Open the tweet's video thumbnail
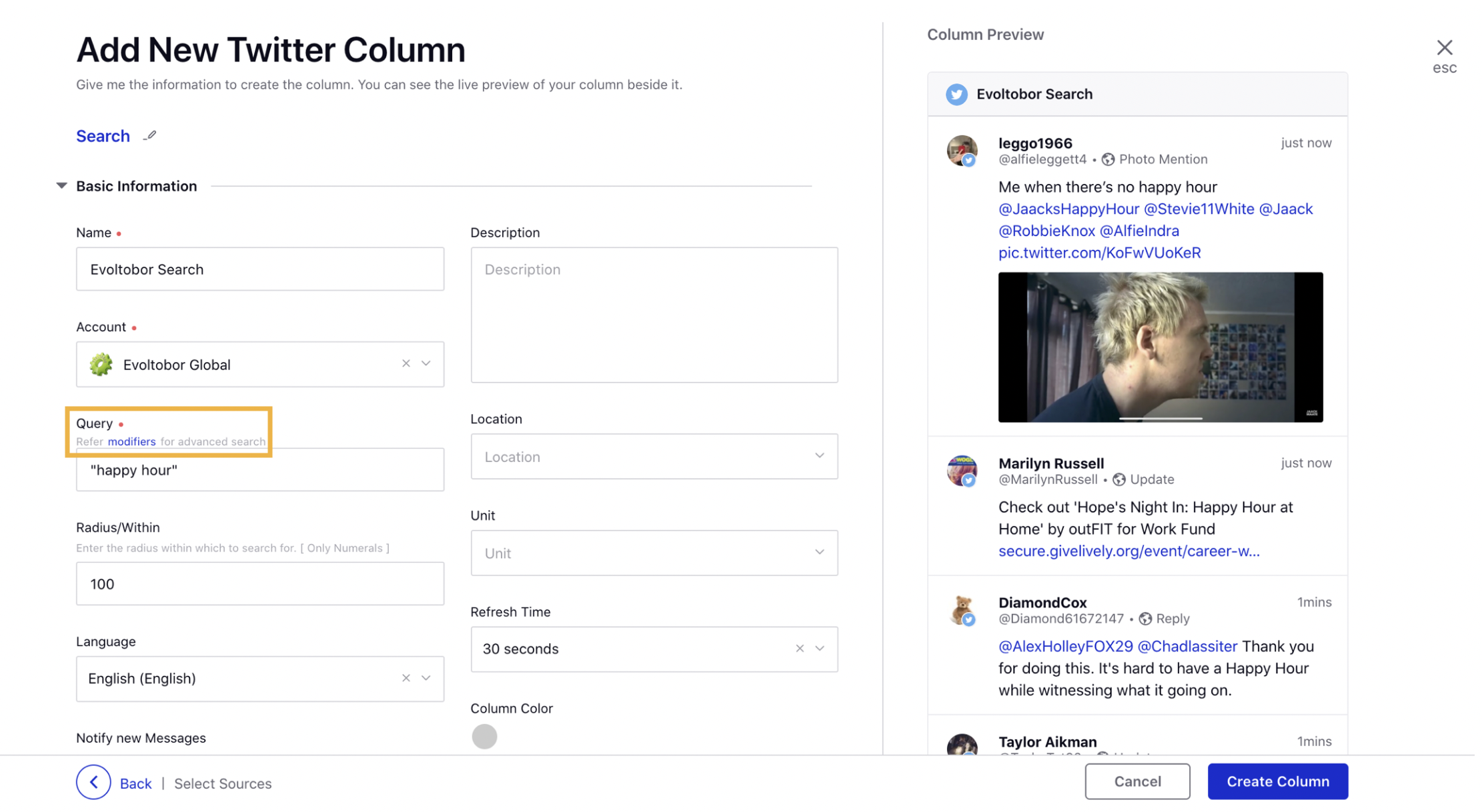 [x=1161, y=347]
